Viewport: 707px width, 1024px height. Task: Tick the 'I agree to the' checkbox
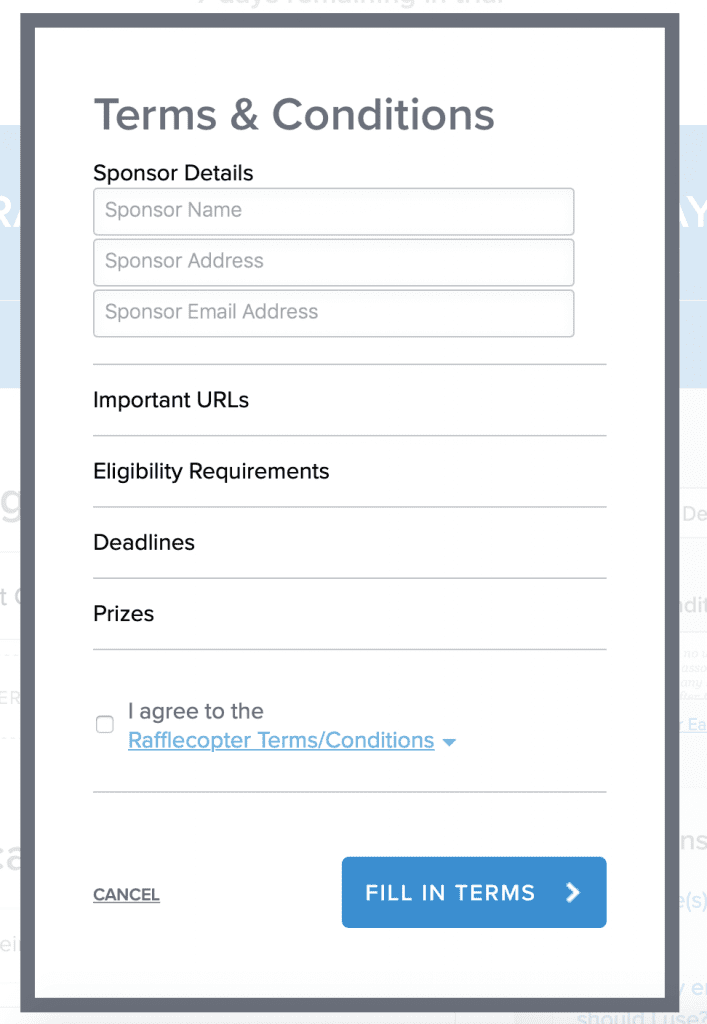pos(105,725)
